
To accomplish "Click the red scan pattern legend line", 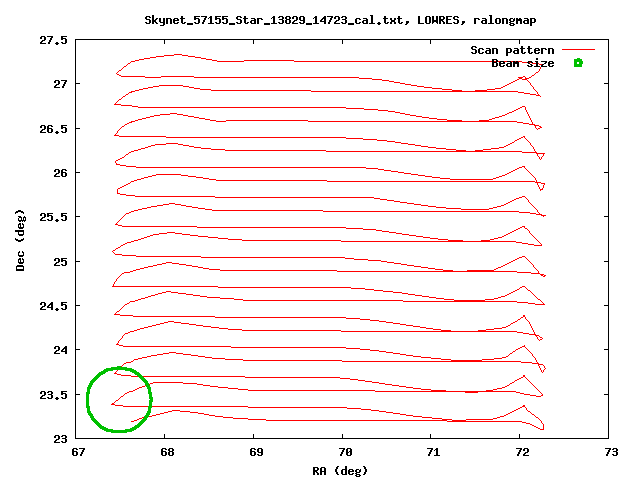I will click(578, 49).
